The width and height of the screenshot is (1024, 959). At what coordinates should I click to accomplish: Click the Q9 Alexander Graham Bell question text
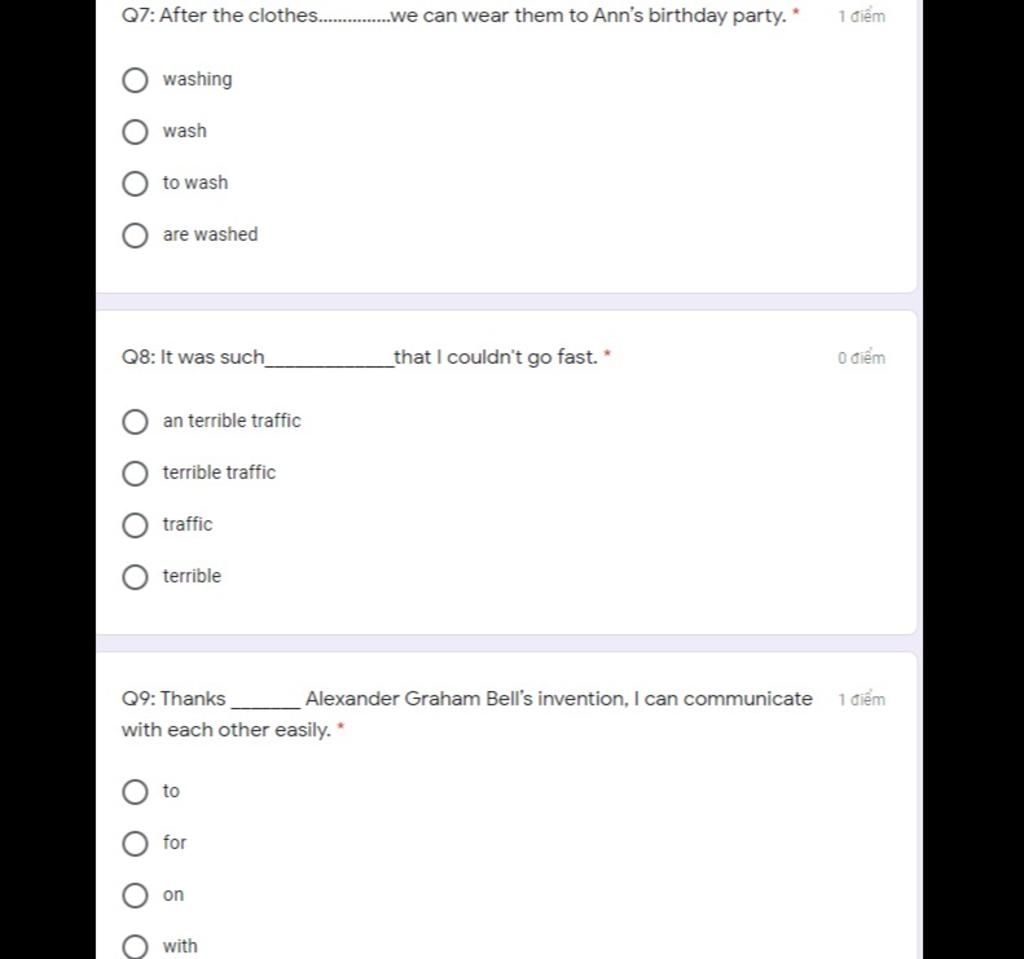click(466, 700)
